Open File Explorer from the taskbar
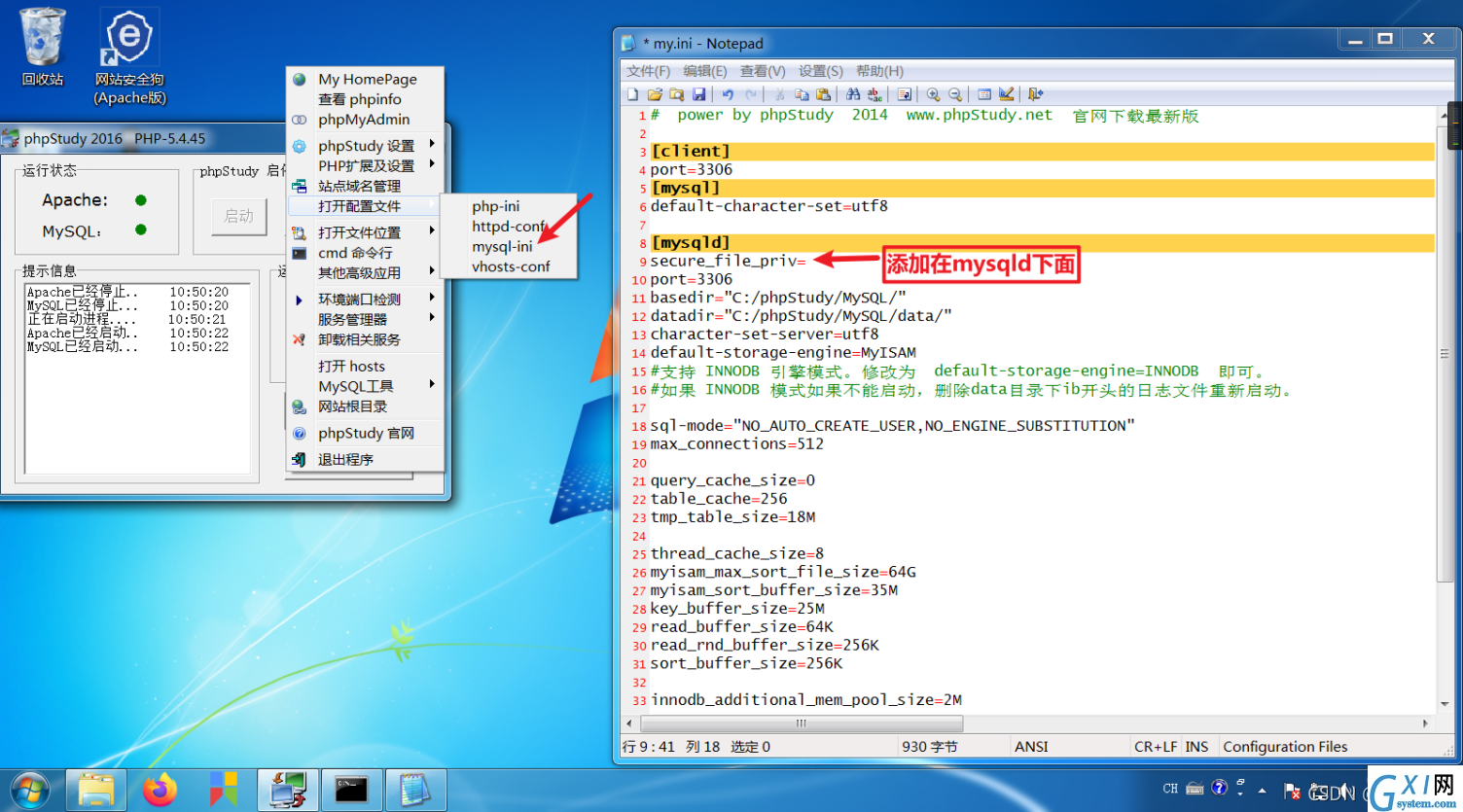 [x=96, y=790]
